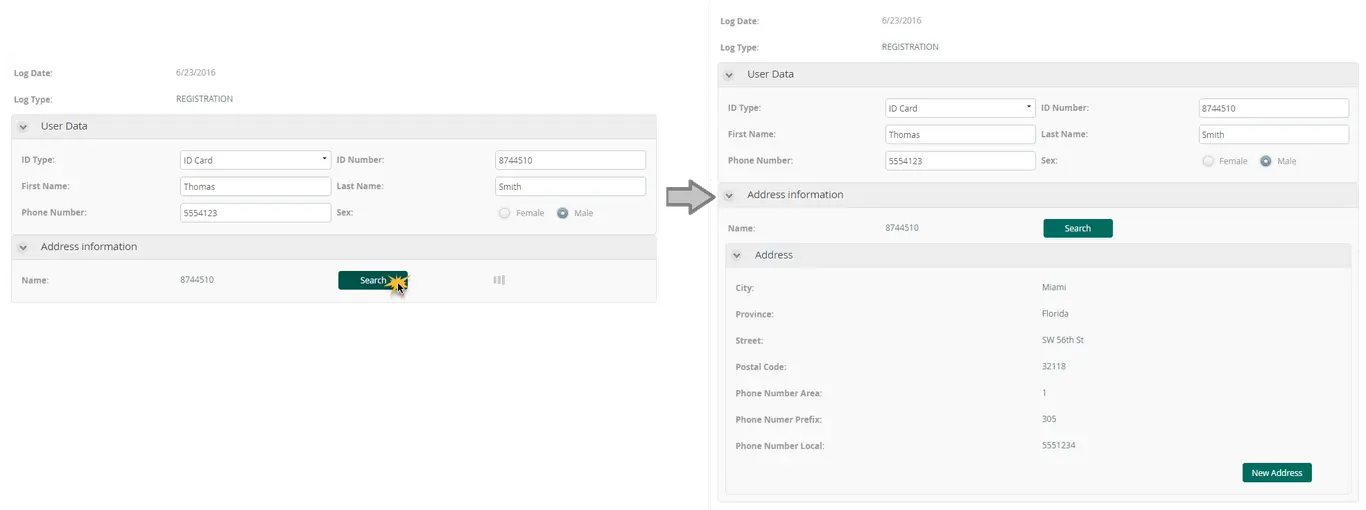
Task: Click the 'Phone Number Local:' label
Action: pyautogui.click(x=780, y=446)
